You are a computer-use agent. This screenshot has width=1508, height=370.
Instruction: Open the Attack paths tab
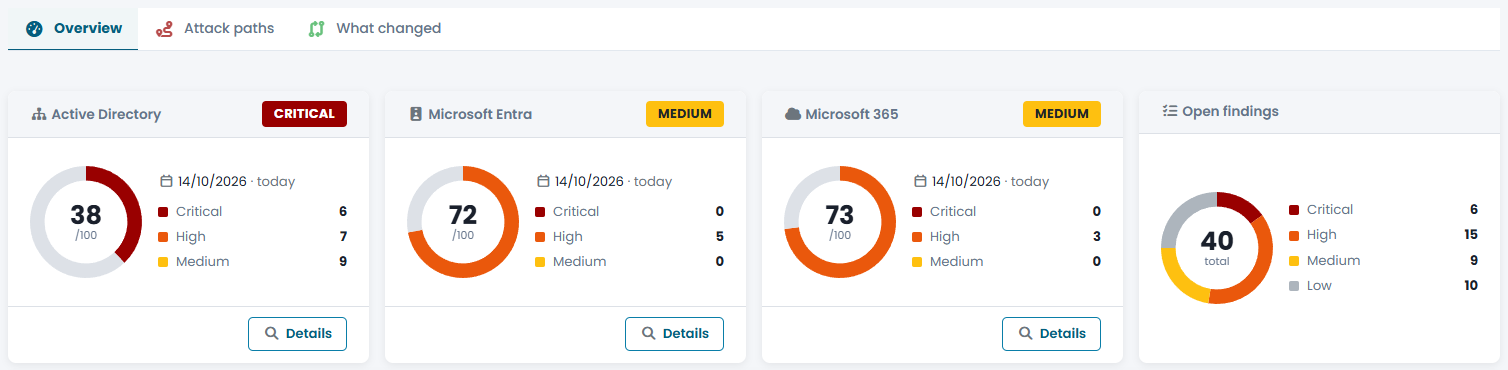coord(214,29)
